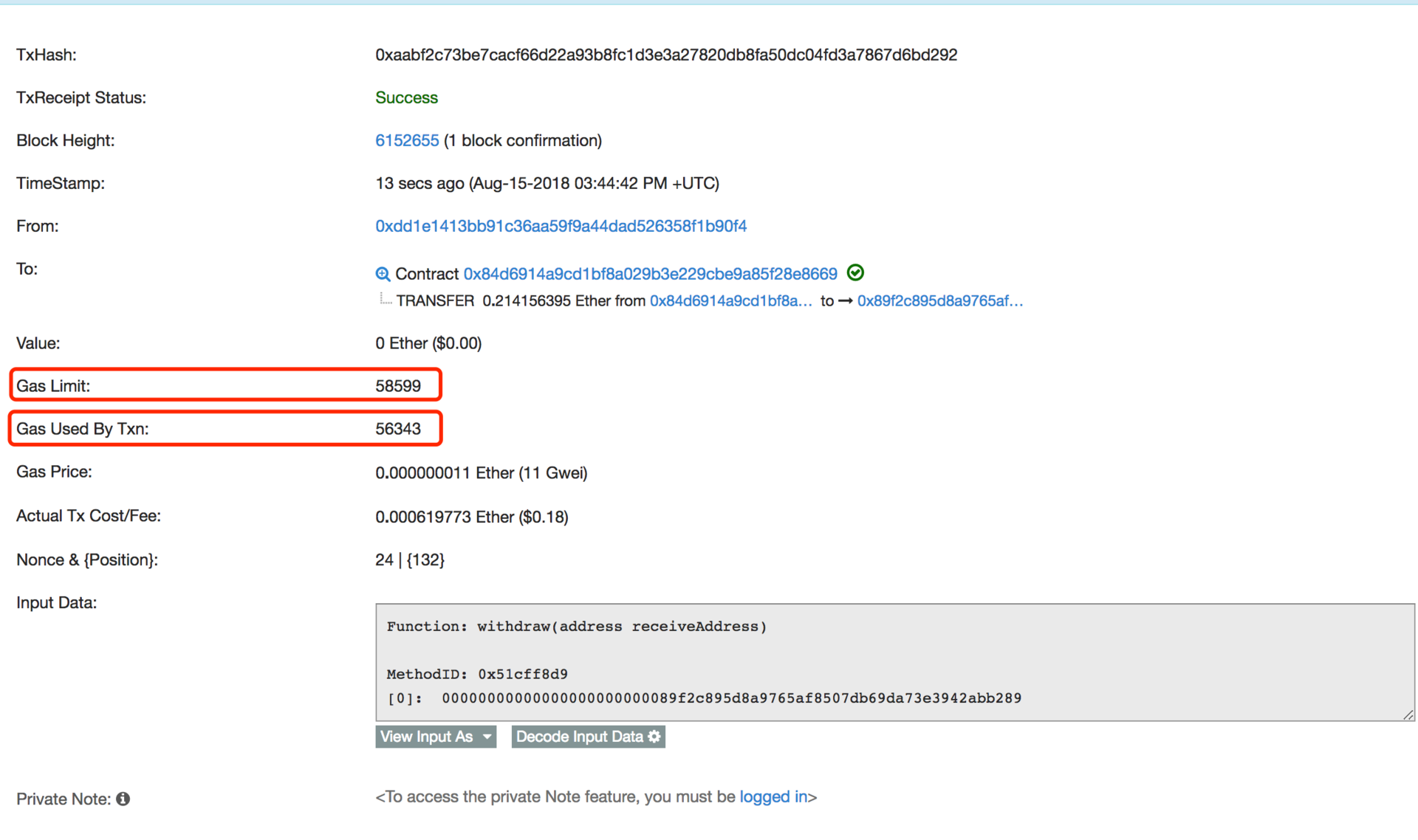The image size is (1418, 840).
Task: Click the gear icon on Decode Input Data
Action: pos(654,737)
